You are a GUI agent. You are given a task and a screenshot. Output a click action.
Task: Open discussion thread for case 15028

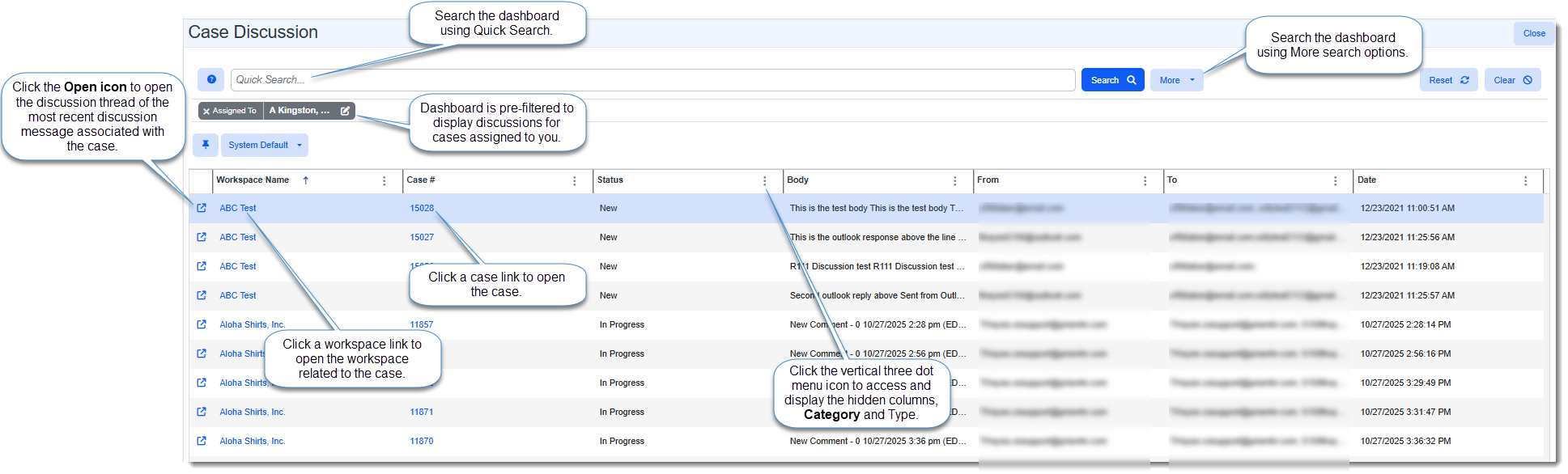(x=202, y=208)
